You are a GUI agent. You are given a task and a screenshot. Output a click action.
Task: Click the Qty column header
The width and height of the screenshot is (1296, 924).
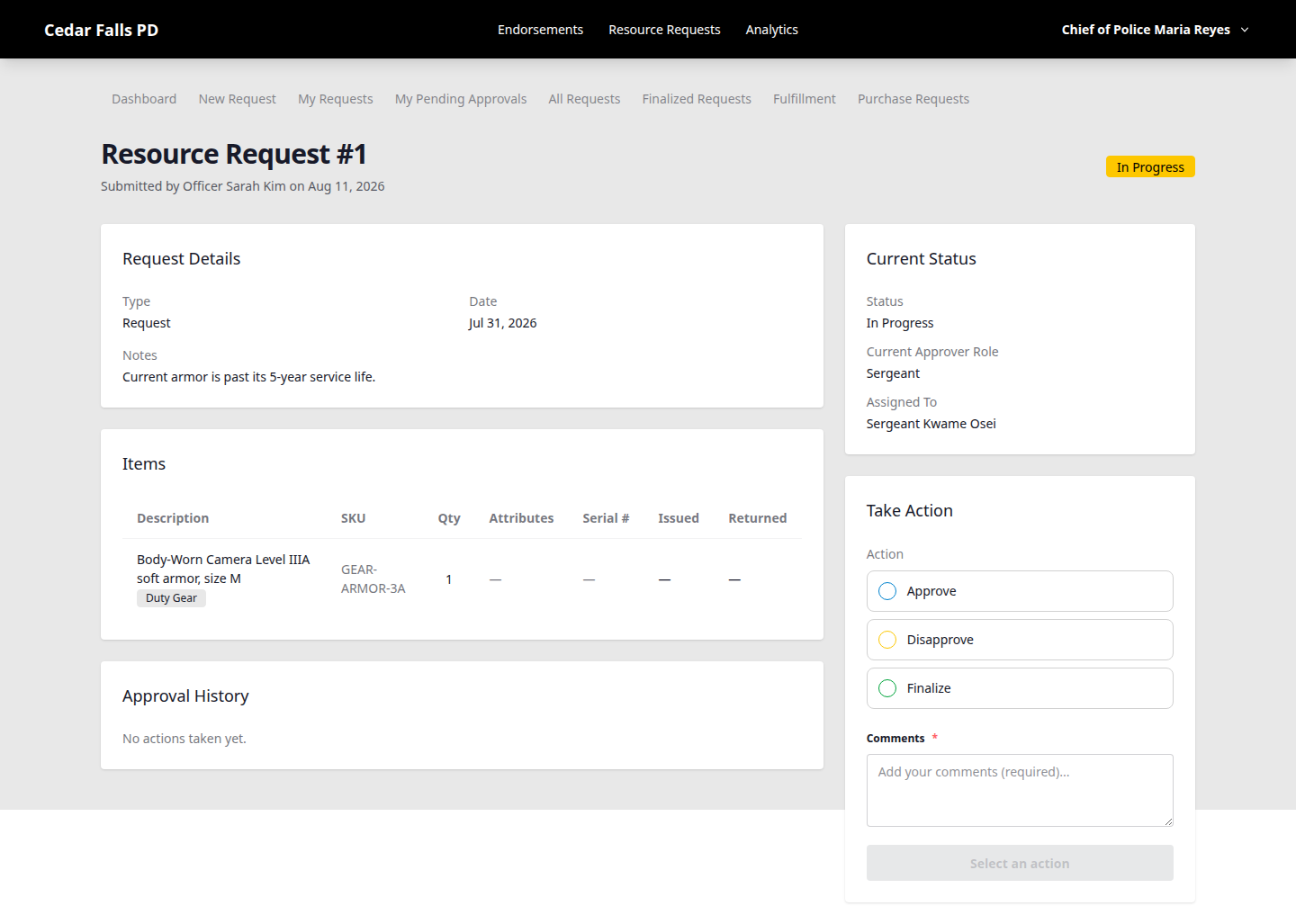pyautogui.click(x=449, y=518)
